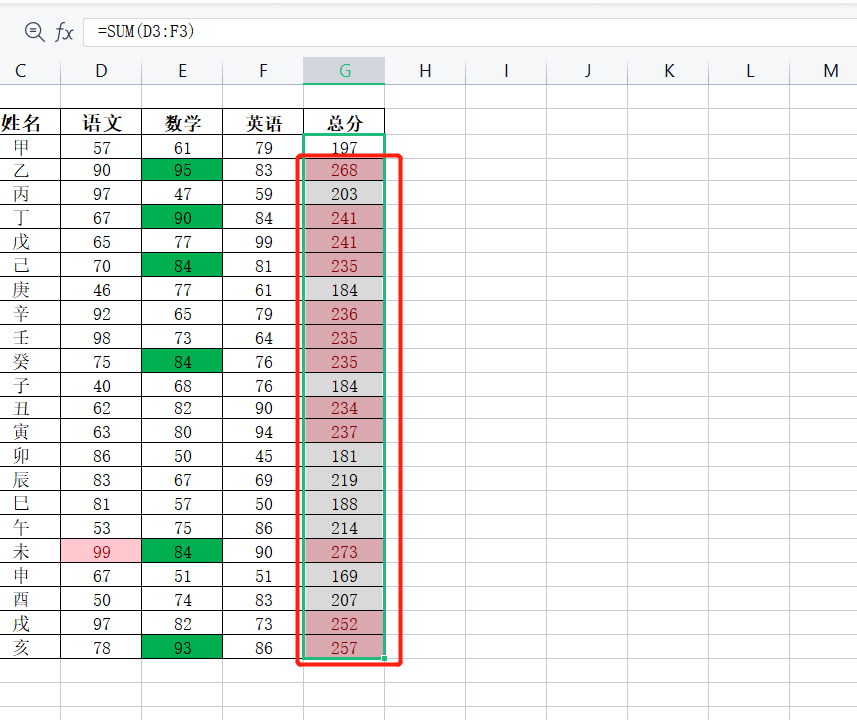The image size is (857, 720).
Task: Click name cell 甲
Action: 30,147
